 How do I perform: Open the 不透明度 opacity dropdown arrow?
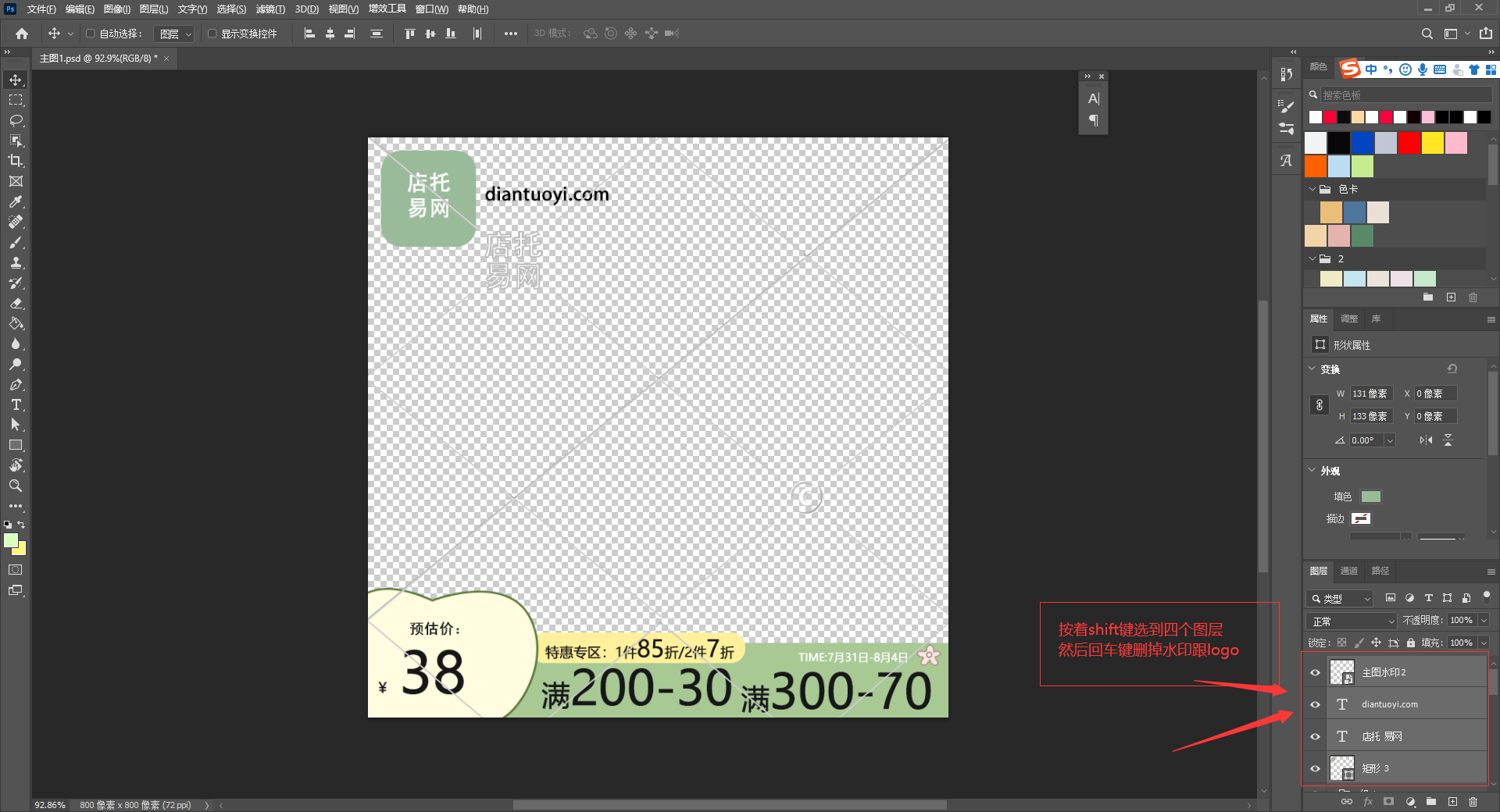click(x=1484, y=621)
